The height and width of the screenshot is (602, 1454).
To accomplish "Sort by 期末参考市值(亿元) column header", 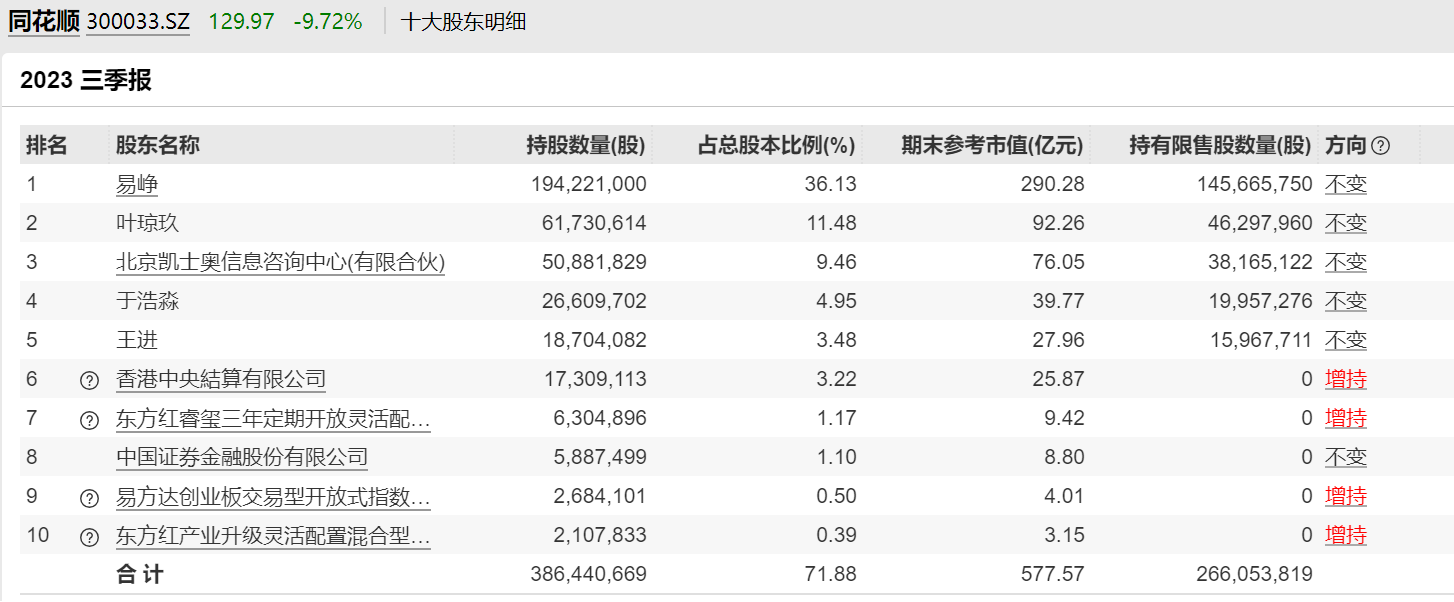I will [992, 145].
